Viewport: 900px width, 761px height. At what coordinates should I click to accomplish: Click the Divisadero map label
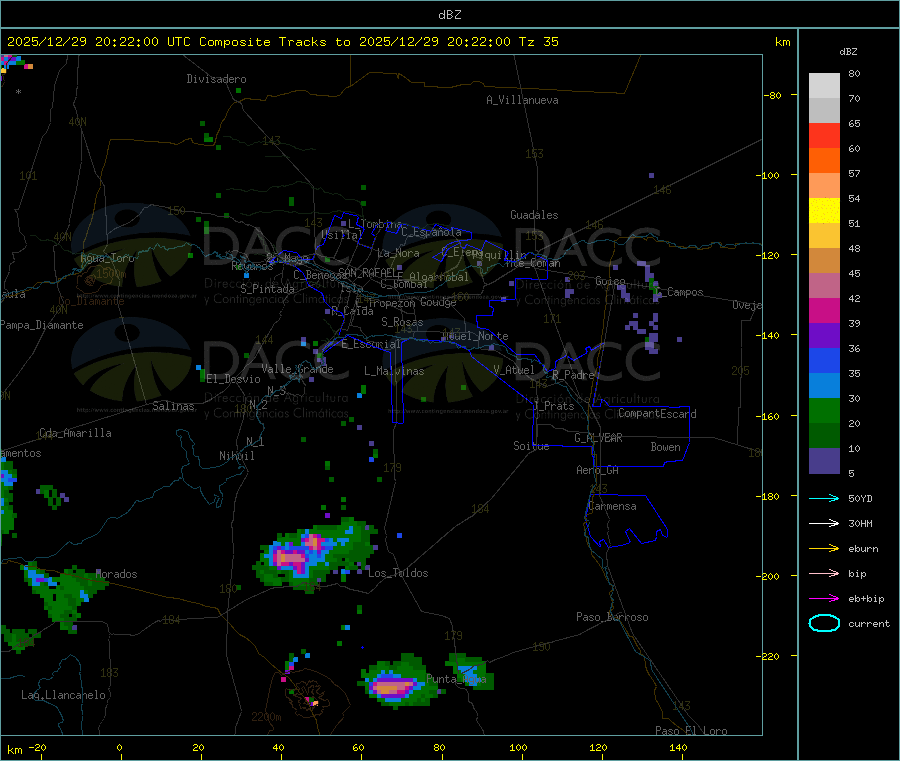pos(216,79)
